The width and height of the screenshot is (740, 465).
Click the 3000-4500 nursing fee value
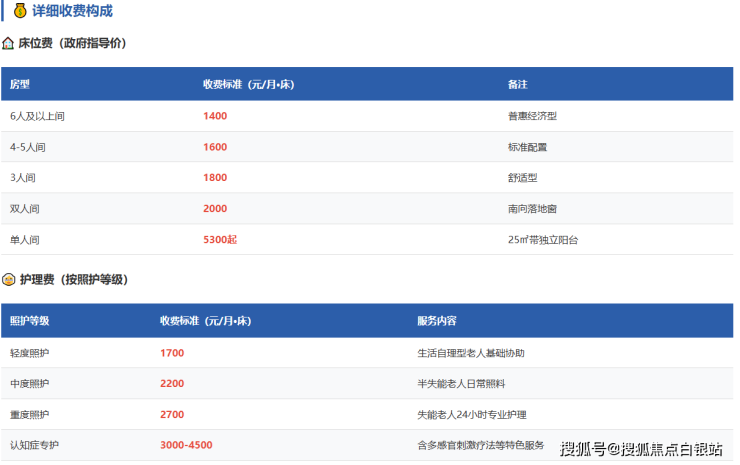[x=186, y=445]
